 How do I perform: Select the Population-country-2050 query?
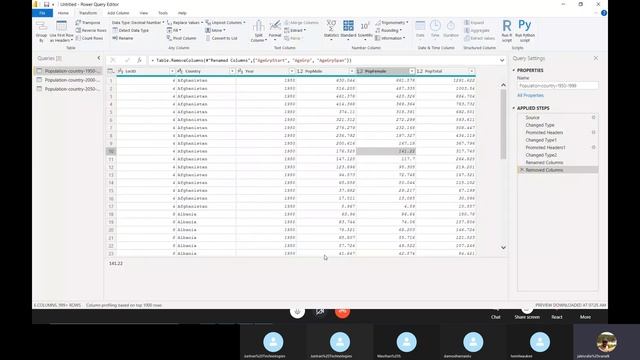click(68, 89)
